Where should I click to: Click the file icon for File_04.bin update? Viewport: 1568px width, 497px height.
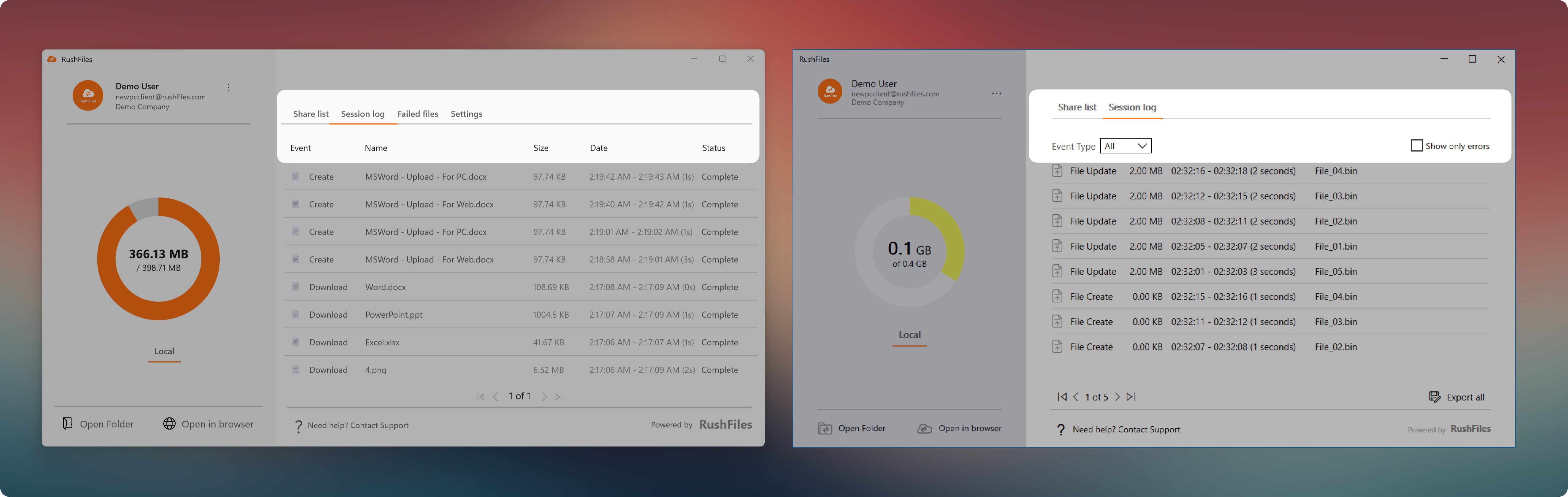click(1057, 171)
